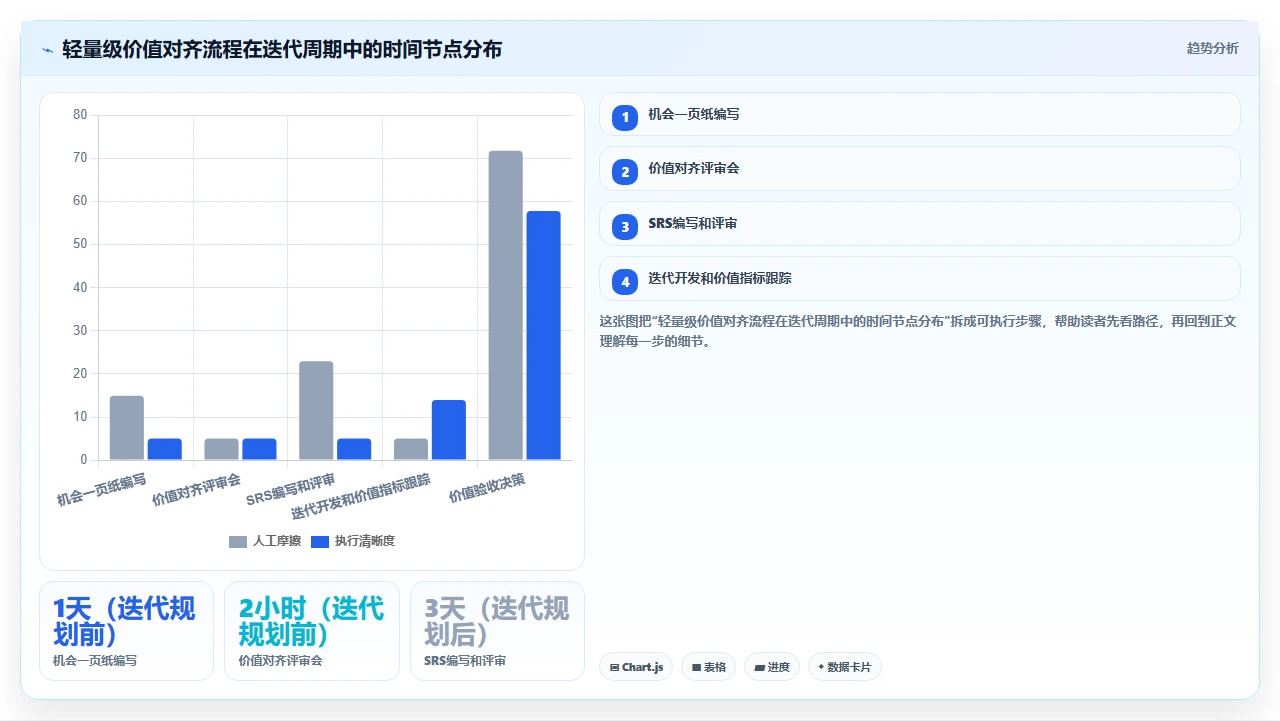
Task: Click the y-axis value 60
Action: (x=80, y=201)
